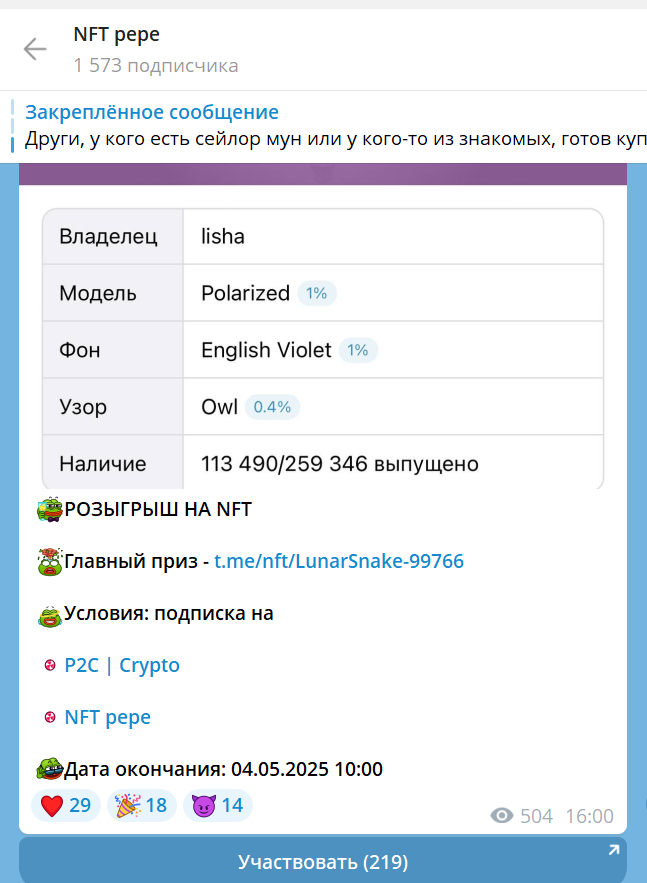Open the NFT pepe channel link
Image resolution: width=647 pixels, height=883 pixels.
107,717
